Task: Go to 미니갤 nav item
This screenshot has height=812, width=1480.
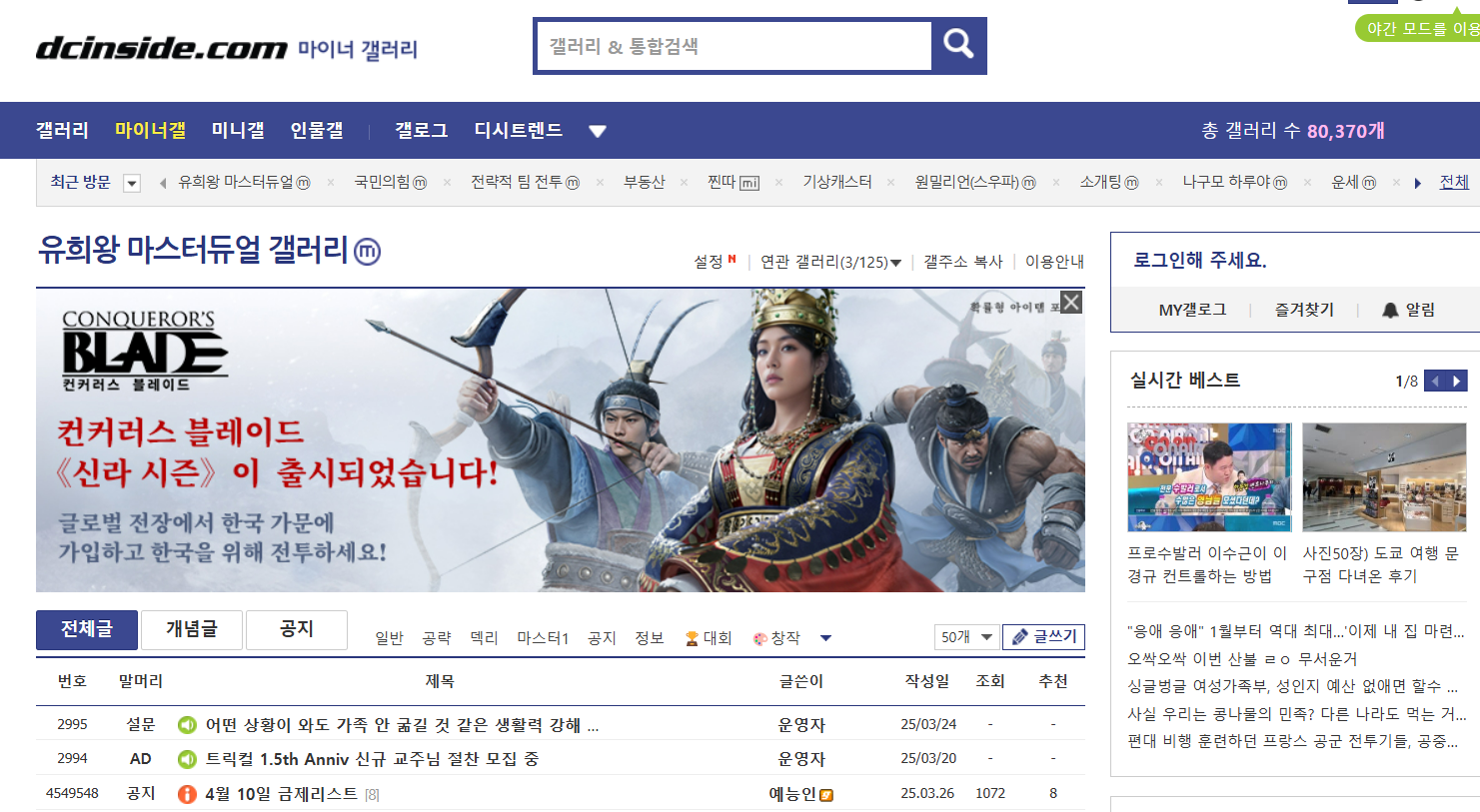Action: (238, 130)
